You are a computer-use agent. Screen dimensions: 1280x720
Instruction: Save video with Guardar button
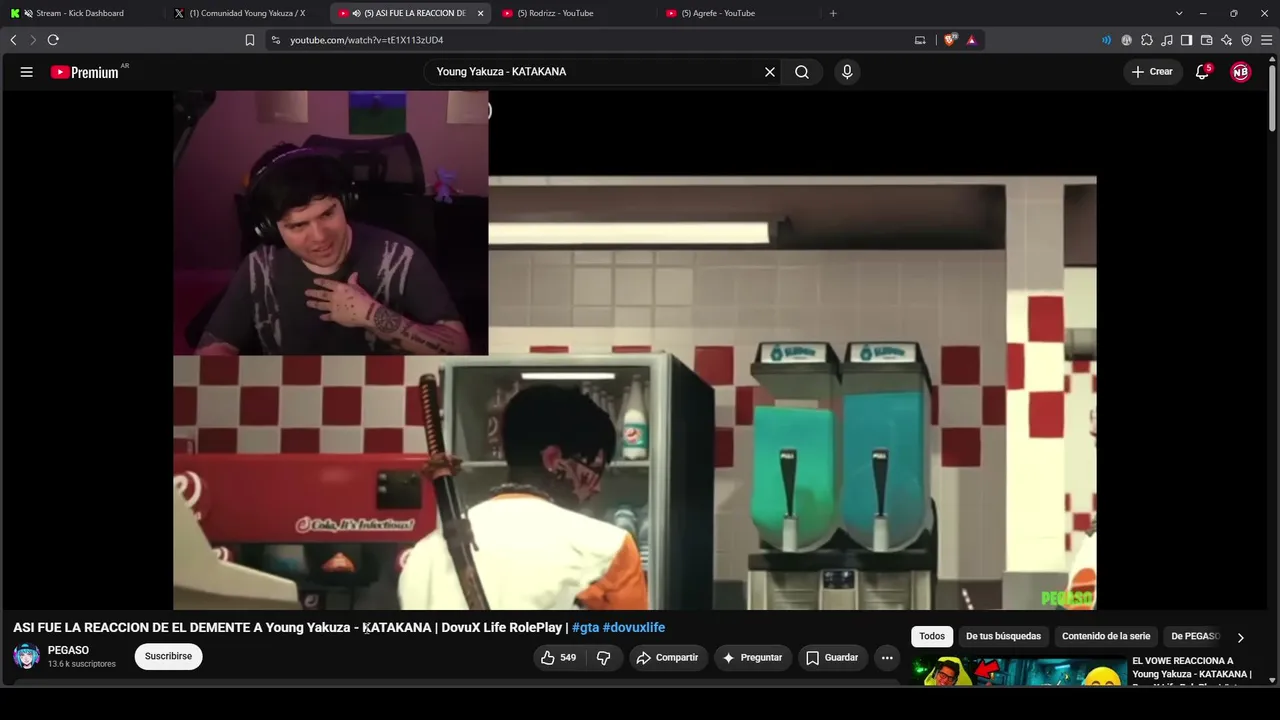tap(832, 657)
